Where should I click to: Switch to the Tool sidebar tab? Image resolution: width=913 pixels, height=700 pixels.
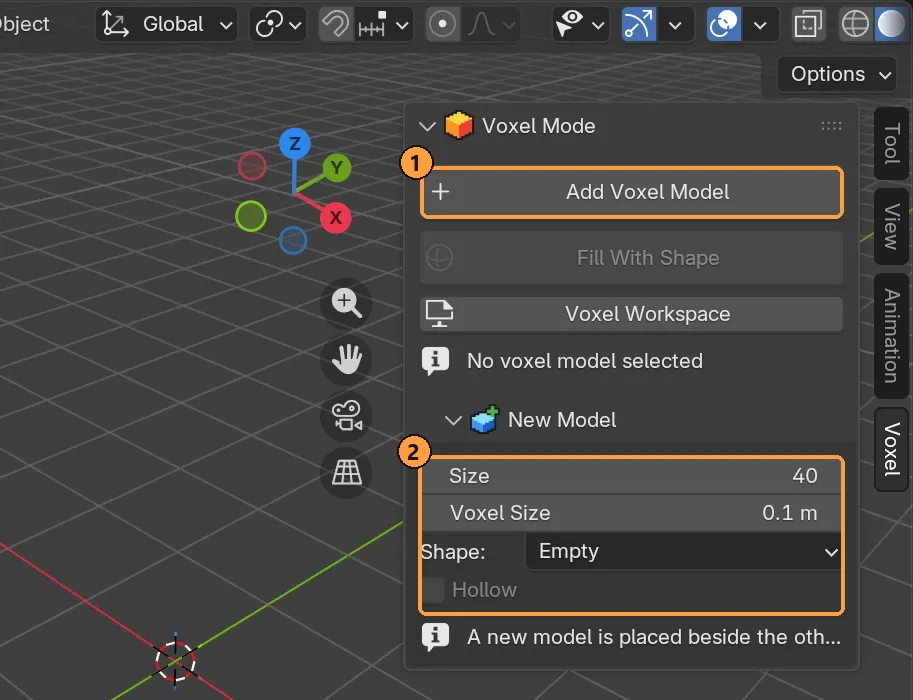[892, 143]
